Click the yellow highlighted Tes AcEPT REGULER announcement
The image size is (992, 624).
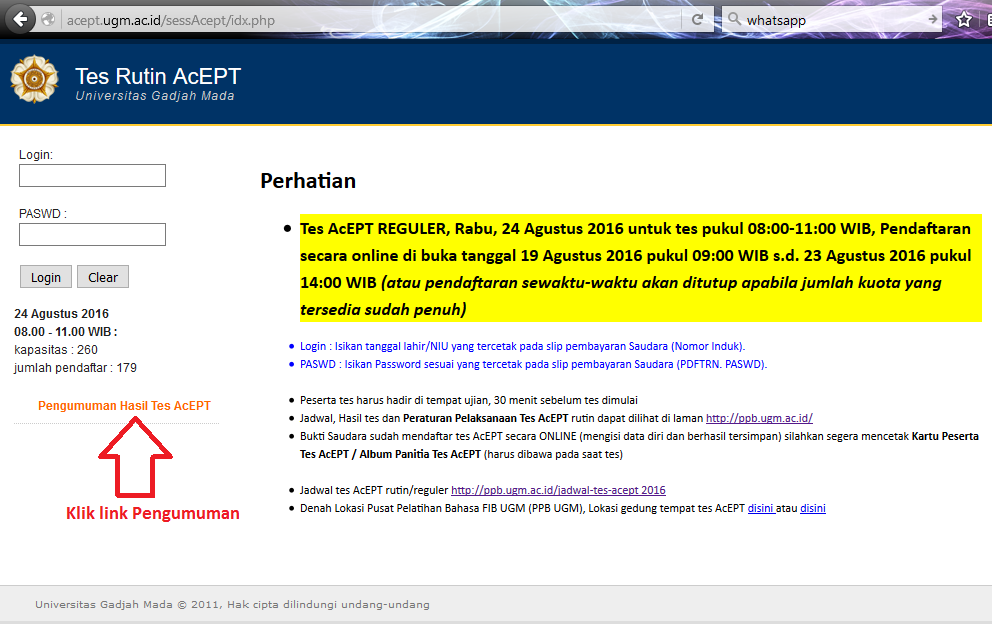tap(640, 268)
